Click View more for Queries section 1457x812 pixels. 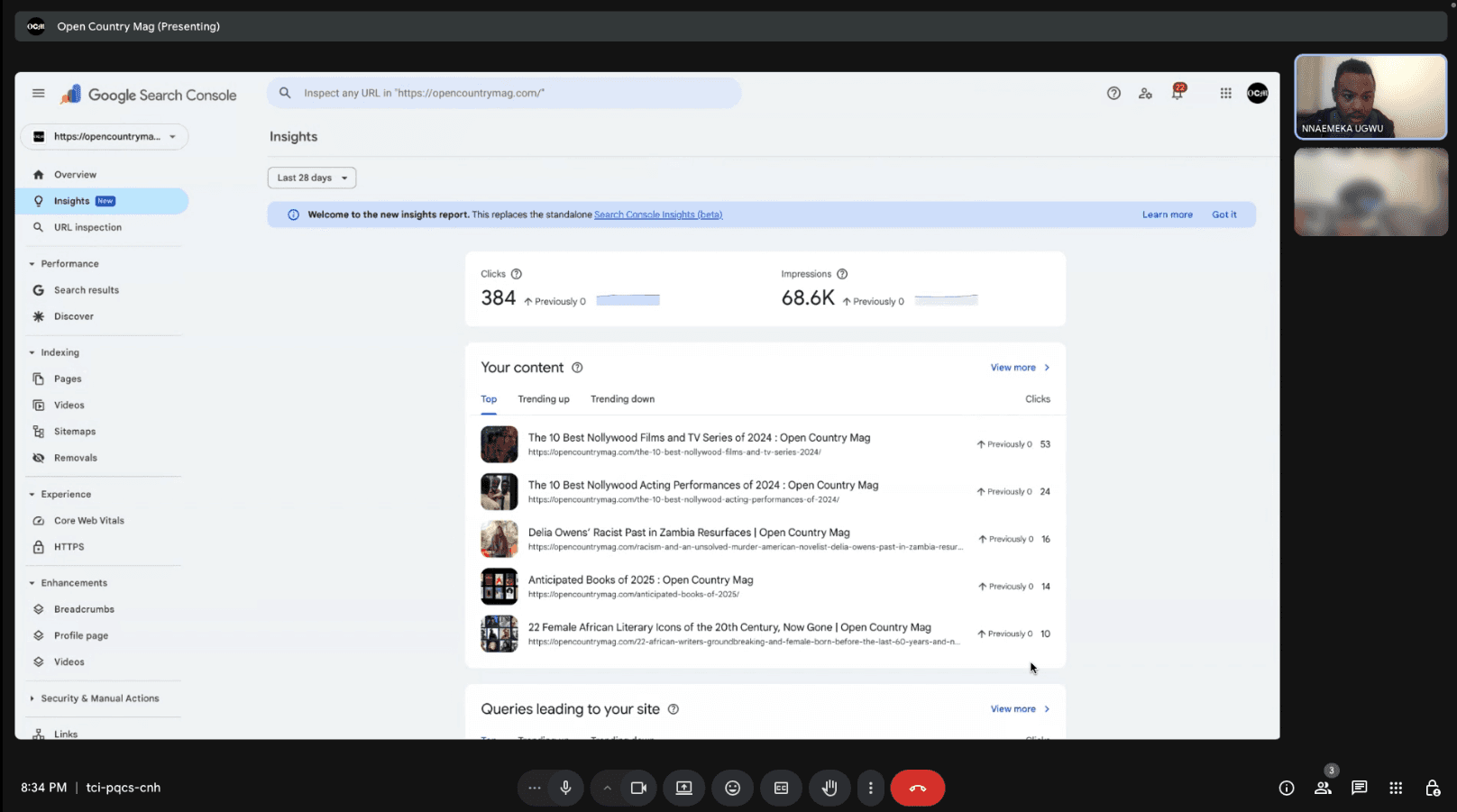(x=1020, y=709)
